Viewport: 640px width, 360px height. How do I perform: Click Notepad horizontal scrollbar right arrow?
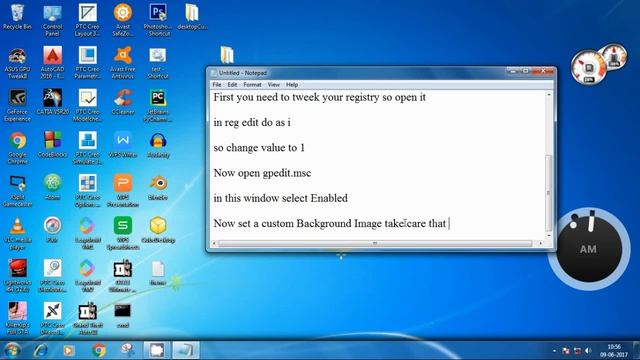click(x=541, y=243)
